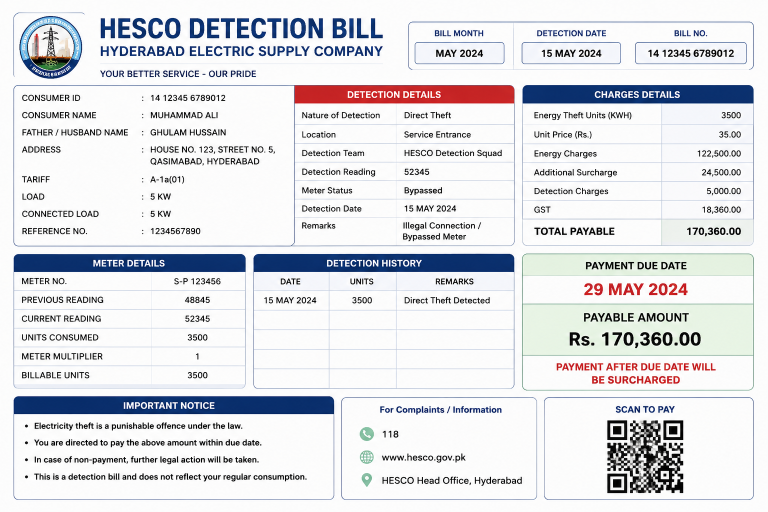Click the DATE column header in Detection History
This screenshot has height=512, width=768.
tap(290, 282)
